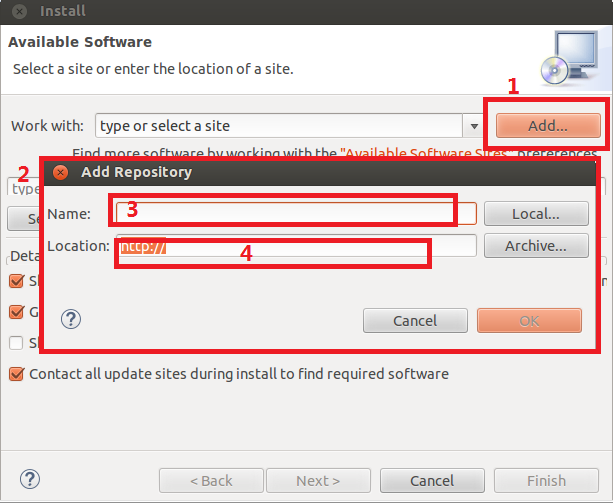Choose an archive file with Archive...
This screenshot has width=613, height=503.
(535, 245)
